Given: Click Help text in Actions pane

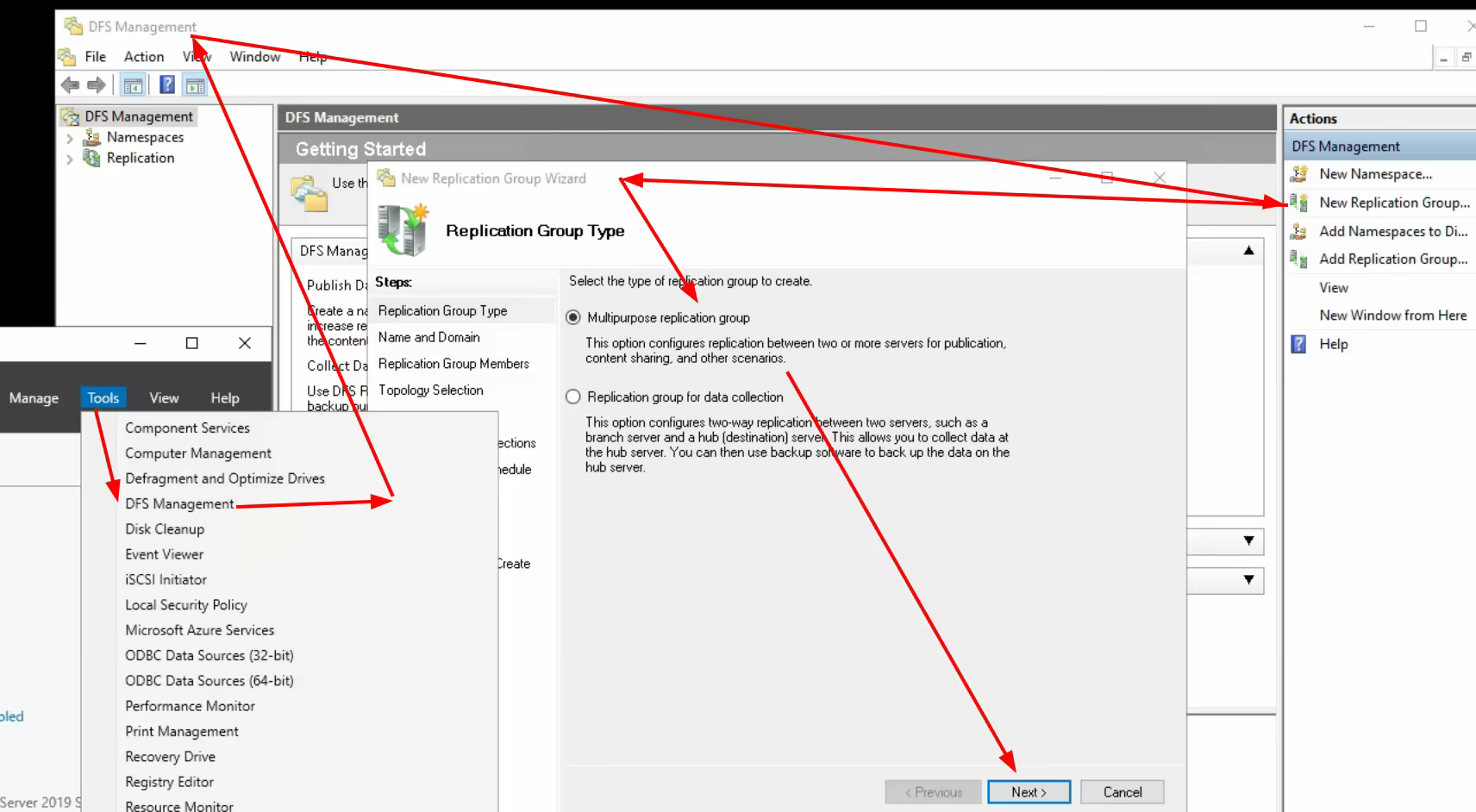Looking at the screenshot, I should tap(1333, 344).
